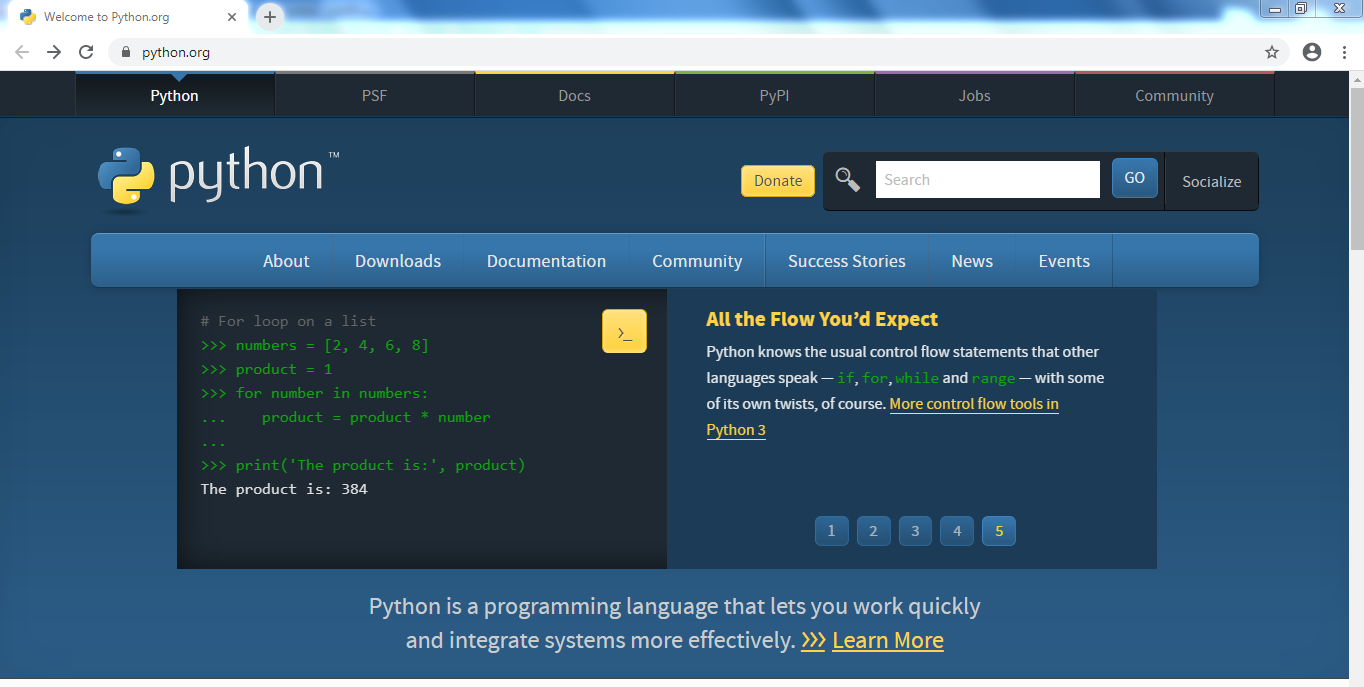The height and width of the screenshot is (687, 1364).
Task: Open the Events menu item
Action: pos(1064,261)
